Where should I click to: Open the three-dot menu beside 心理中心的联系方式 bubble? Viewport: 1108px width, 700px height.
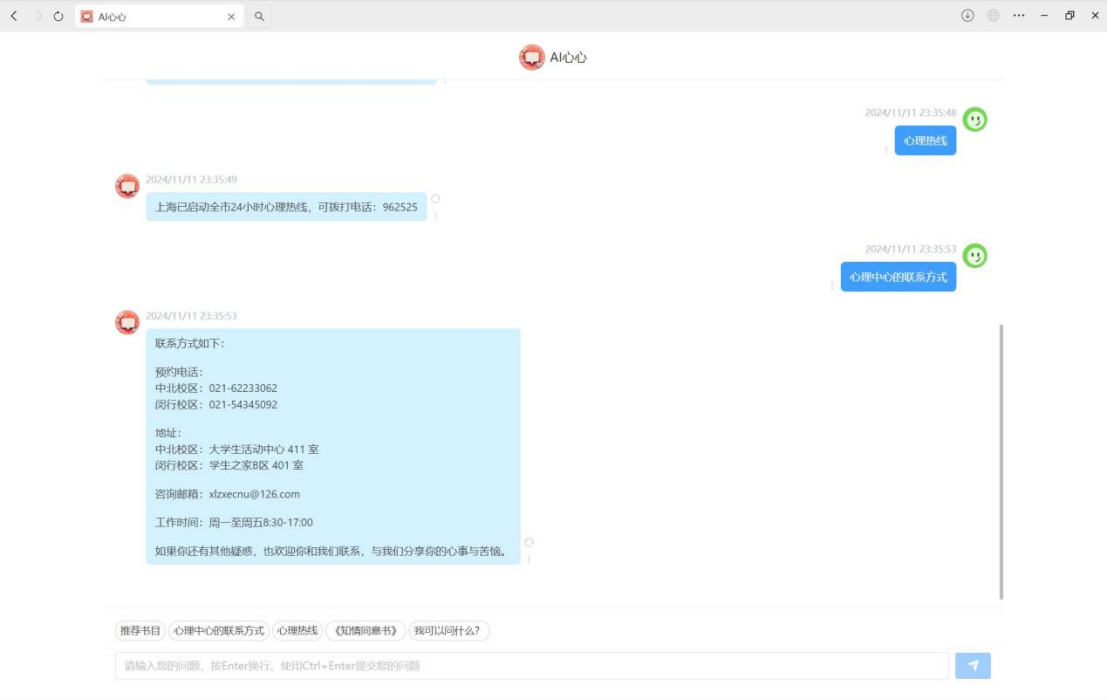tap(832, 286)
